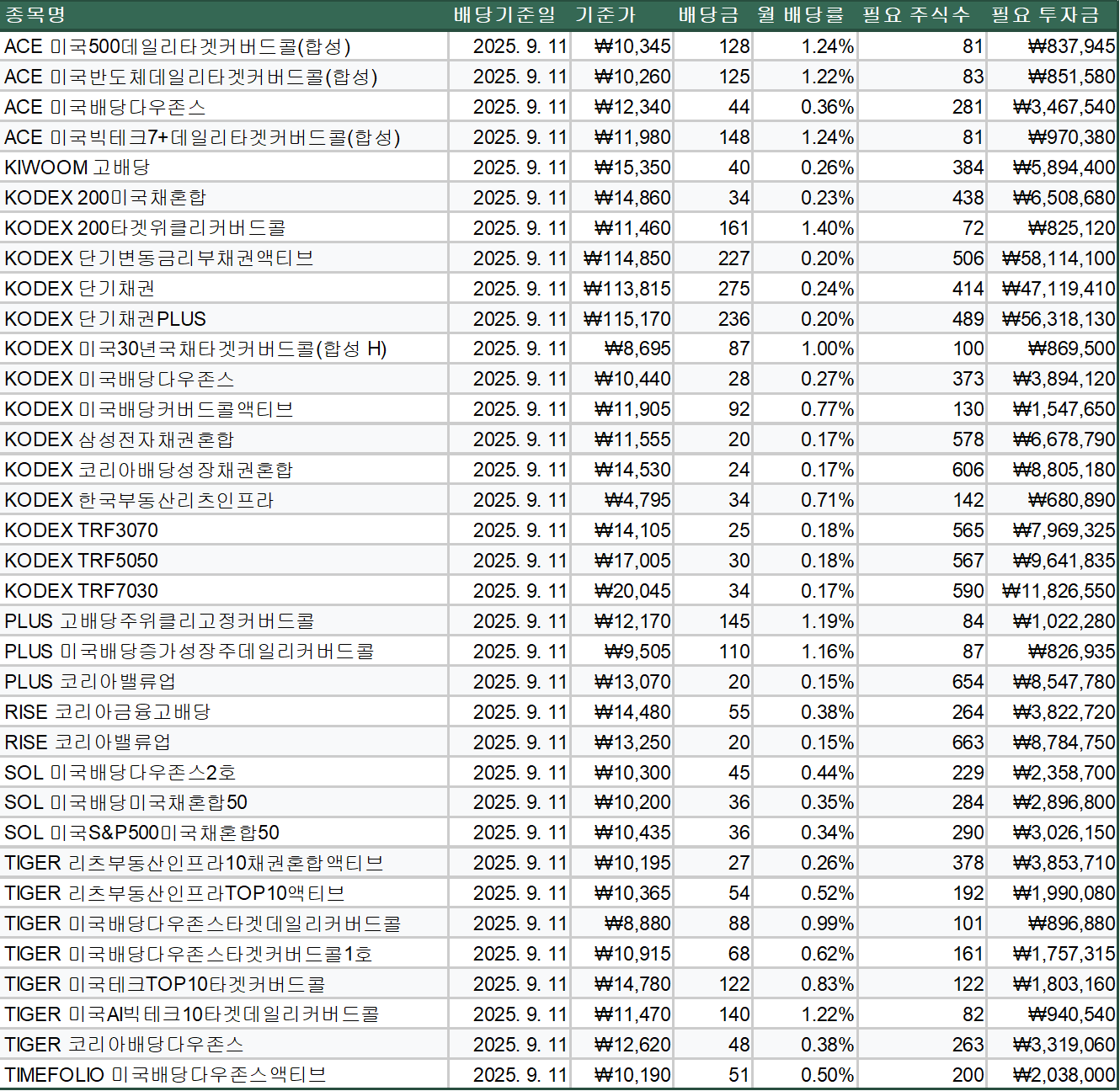Image resolution: width=1120 pixels, height=1091 pixels.
Task: Select the KODEX TRF7030 cell
Action: (224, 591)
